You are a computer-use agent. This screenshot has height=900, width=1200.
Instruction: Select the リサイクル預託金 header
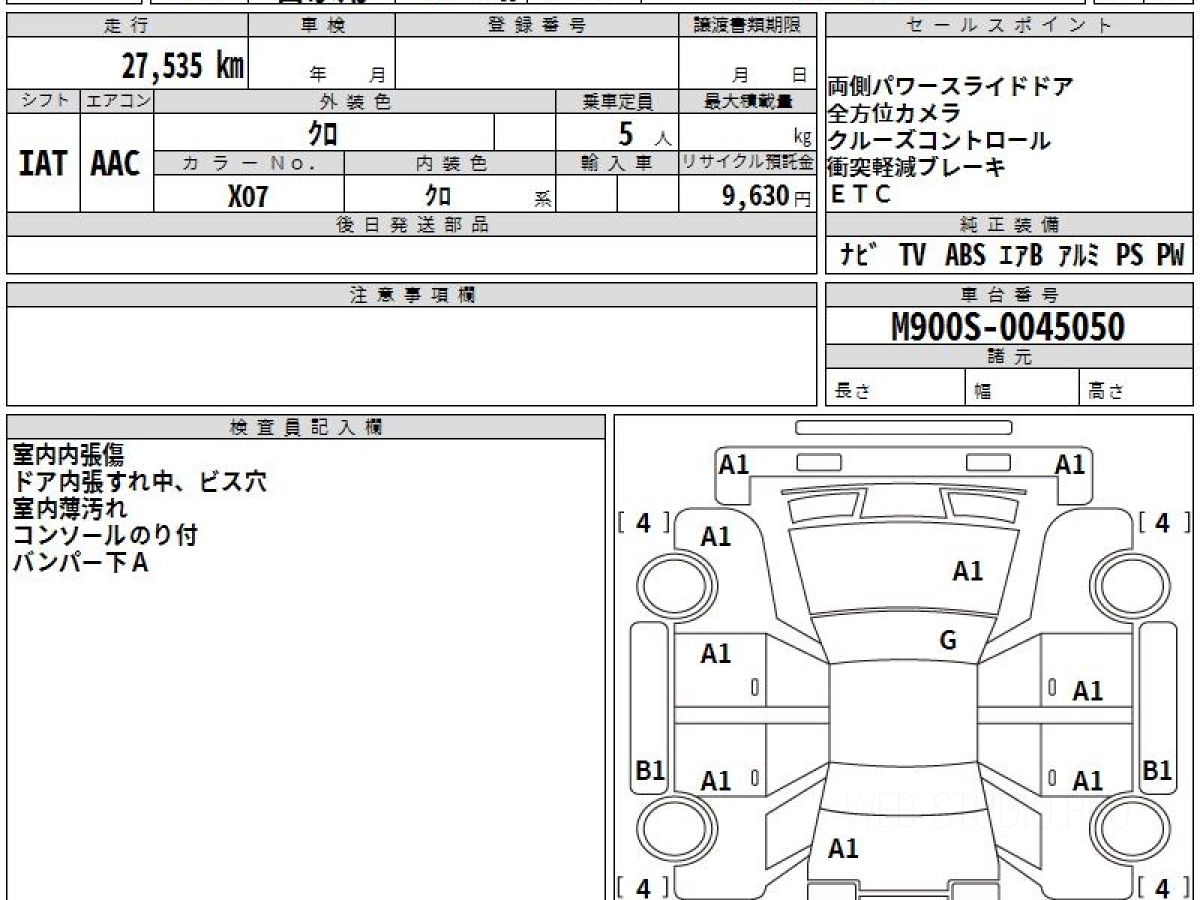pyautogui.click(x=747, y=164)
